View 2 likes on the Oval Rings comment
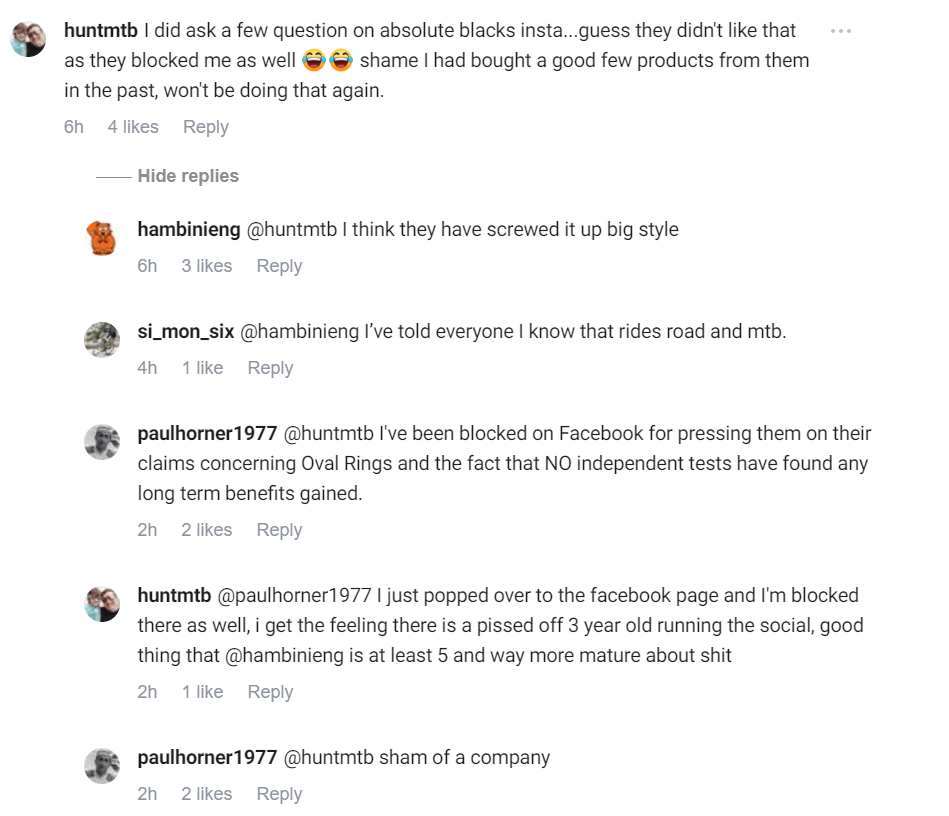This screenshot has height=816, width=949. coord(206,530)
